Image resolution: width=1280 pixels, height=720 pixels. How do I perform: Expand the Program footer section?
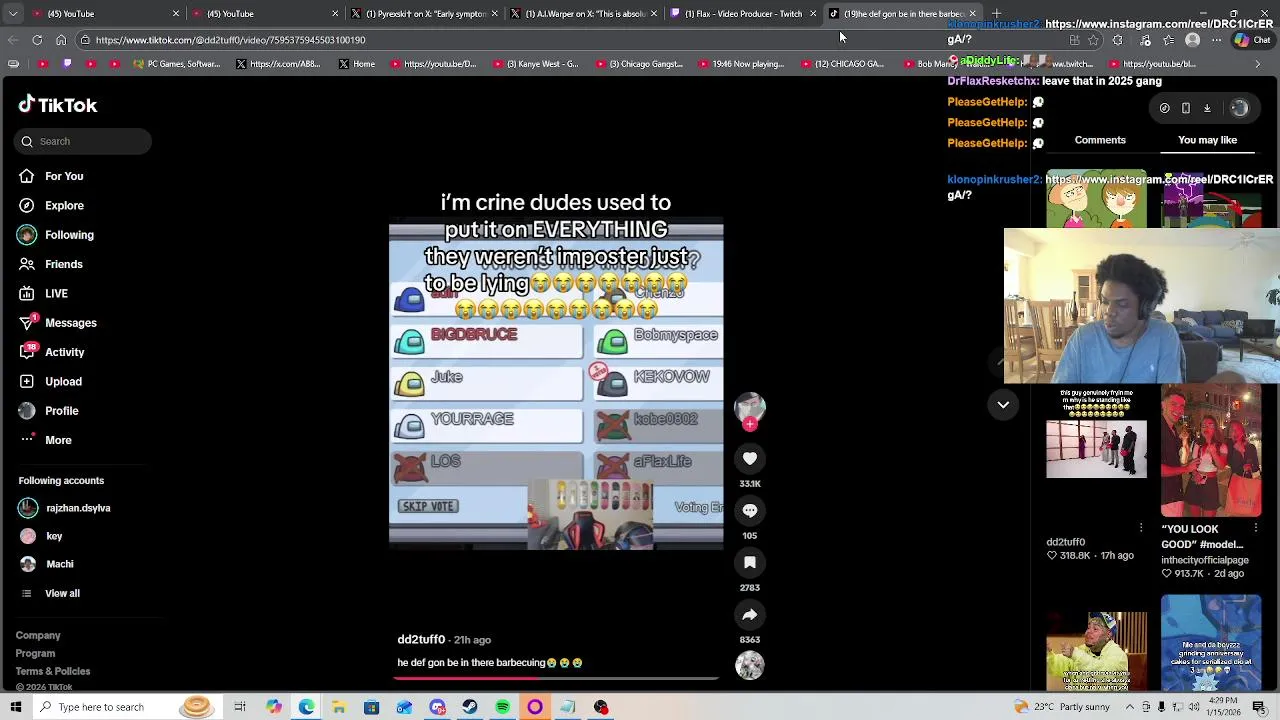pyautogui.click(x=35, y=653)
